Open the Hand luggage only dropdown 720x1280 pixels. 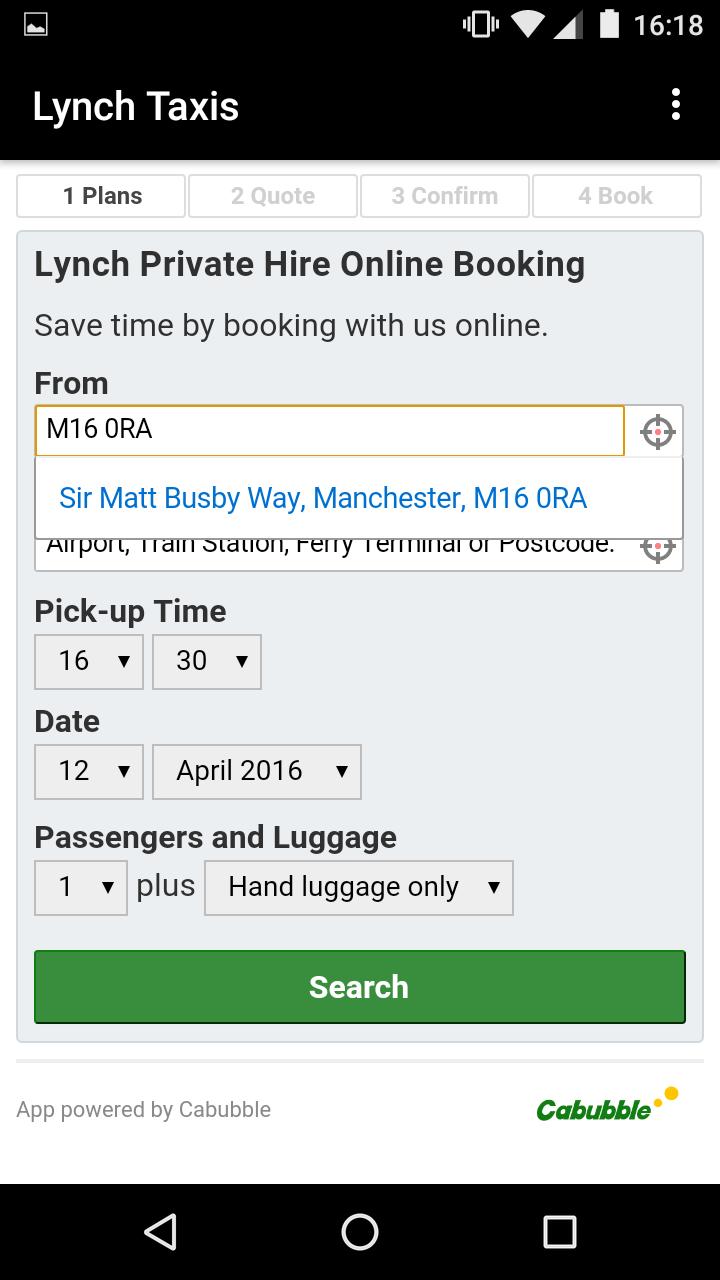pos(359,887)
